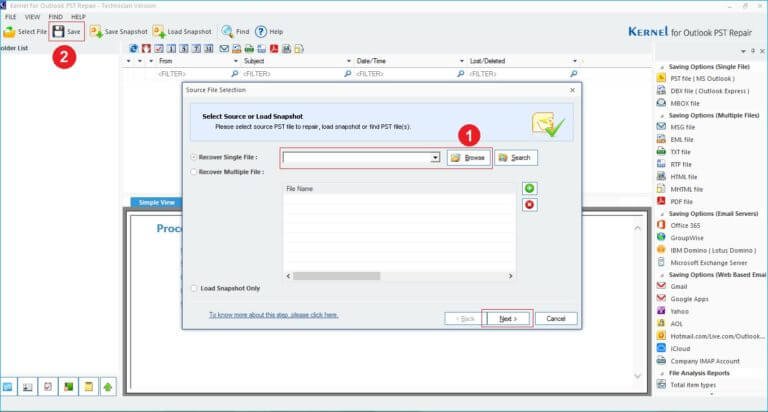Open the FIND menu
Screen dimensions: 768x412
coord(55,17)
